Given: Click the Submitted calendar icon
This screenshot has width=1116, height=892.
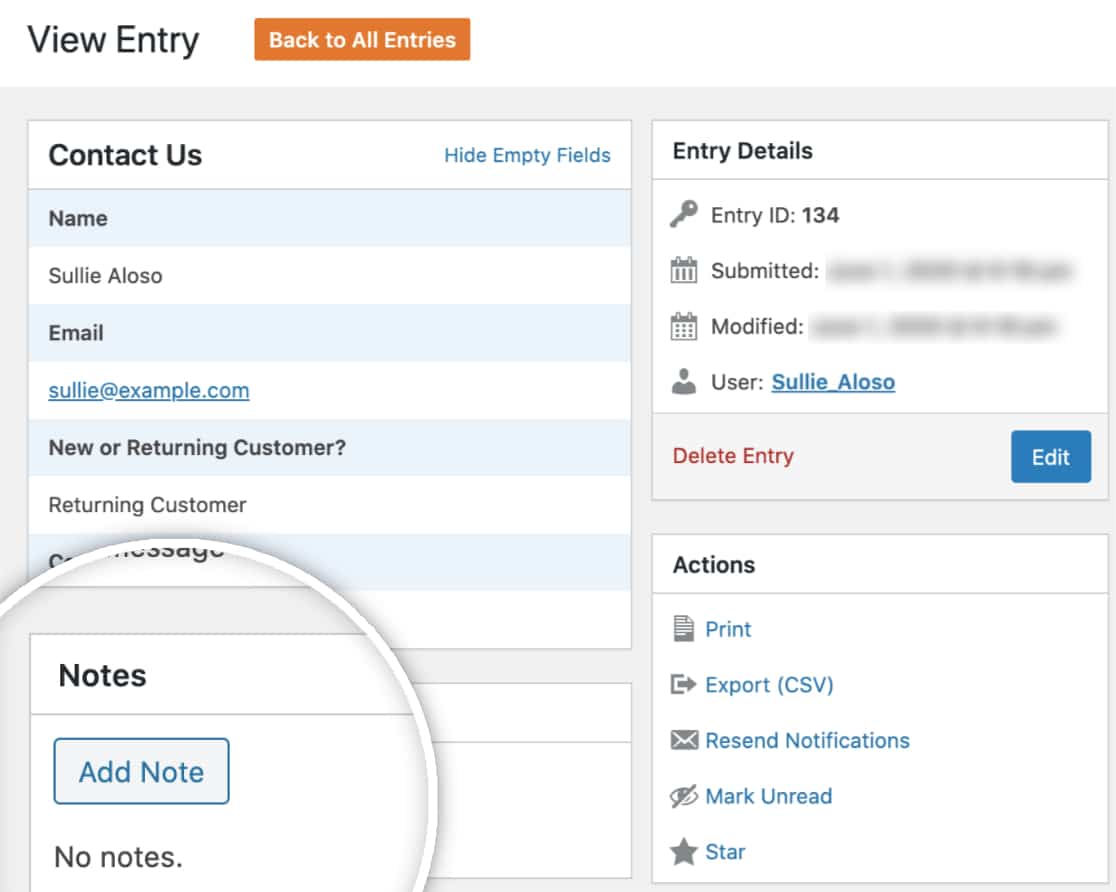Looking at the screenshot, I should 684,270.
